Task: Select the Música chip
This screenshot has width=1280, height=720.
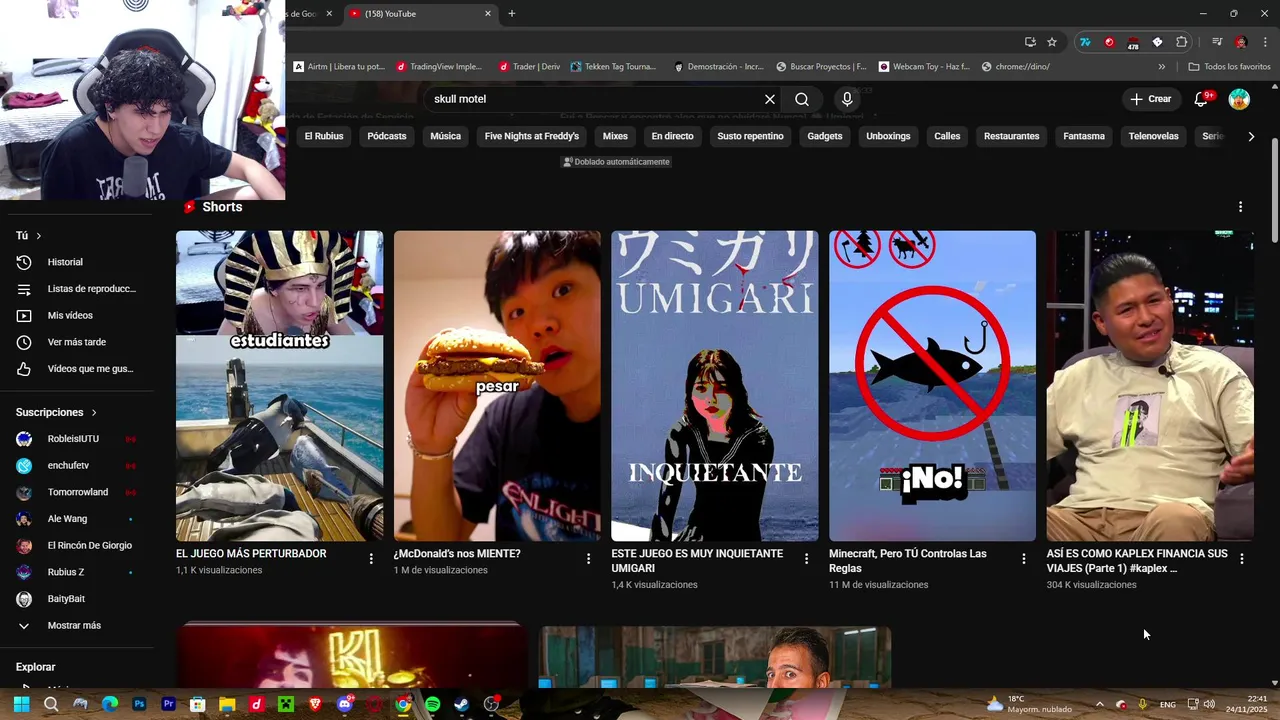Action: click(x=445, y=136)
